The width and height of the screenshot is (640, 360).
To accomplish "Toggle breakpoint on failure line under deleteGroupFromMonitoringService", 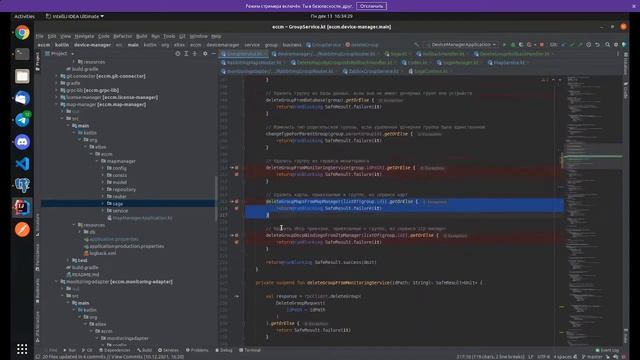I will point(236,174).
